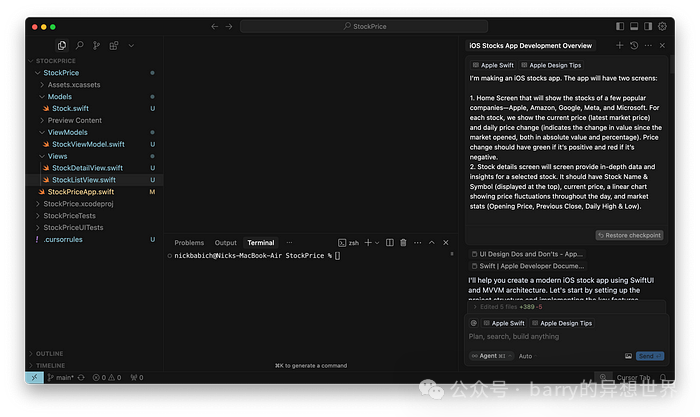Image resolution: width=700 pixels, height=417 pixels.
Task: Toggle the secondary sidebar layout icon
Action: pos(648,26)
